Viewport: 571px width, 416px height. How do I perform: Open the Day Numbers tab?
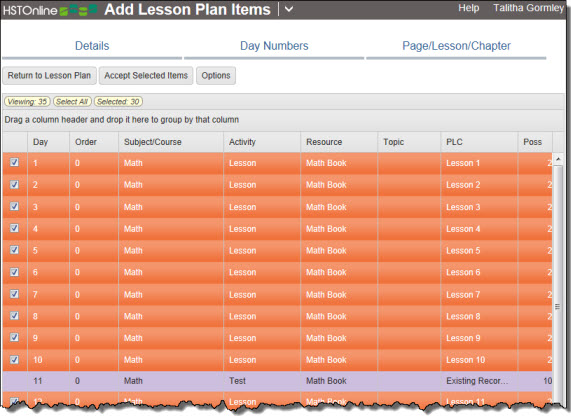tap(274, 46)
